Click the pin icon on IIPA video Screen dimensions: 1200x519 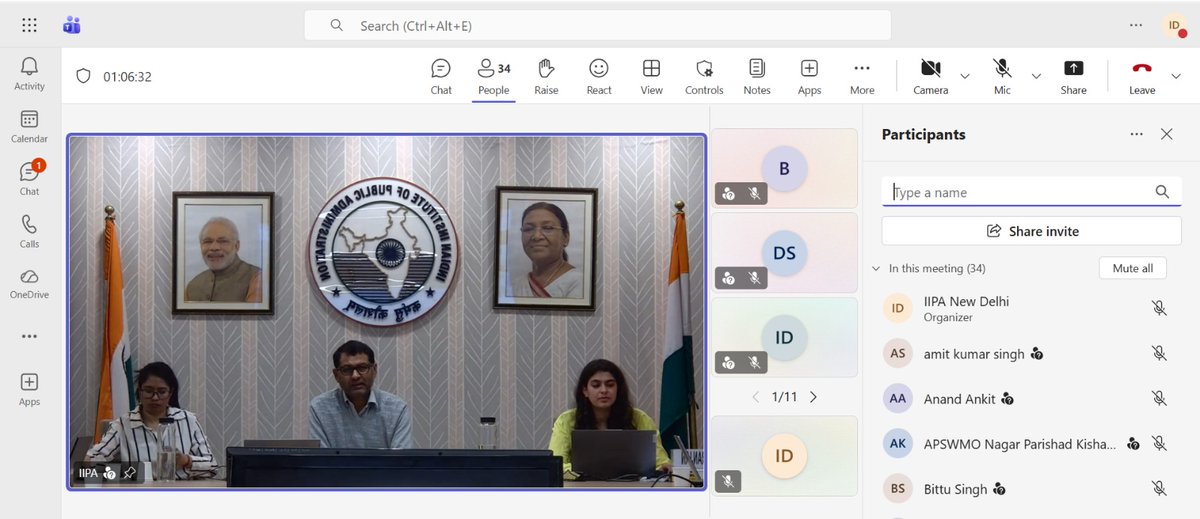pos(129,473)
